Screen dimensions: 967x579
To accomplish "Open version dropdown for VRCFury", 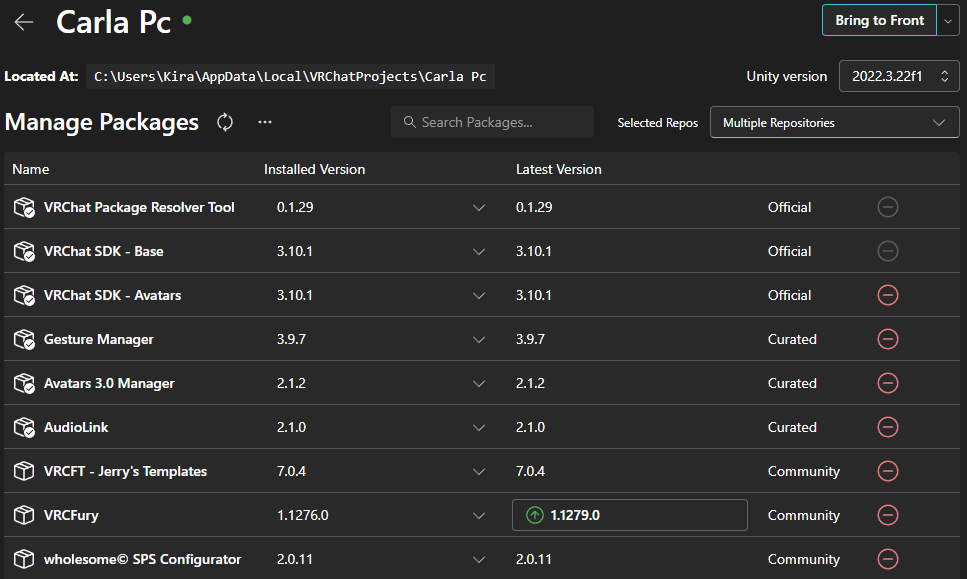I will 479,515.
